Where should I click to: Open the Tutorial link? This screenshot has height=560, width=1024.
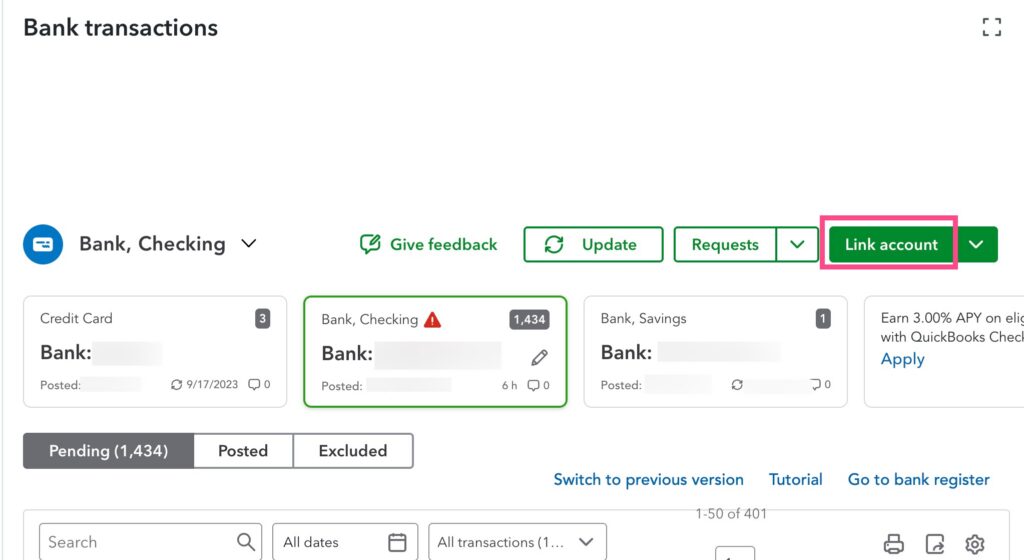(x=795, y=480)
